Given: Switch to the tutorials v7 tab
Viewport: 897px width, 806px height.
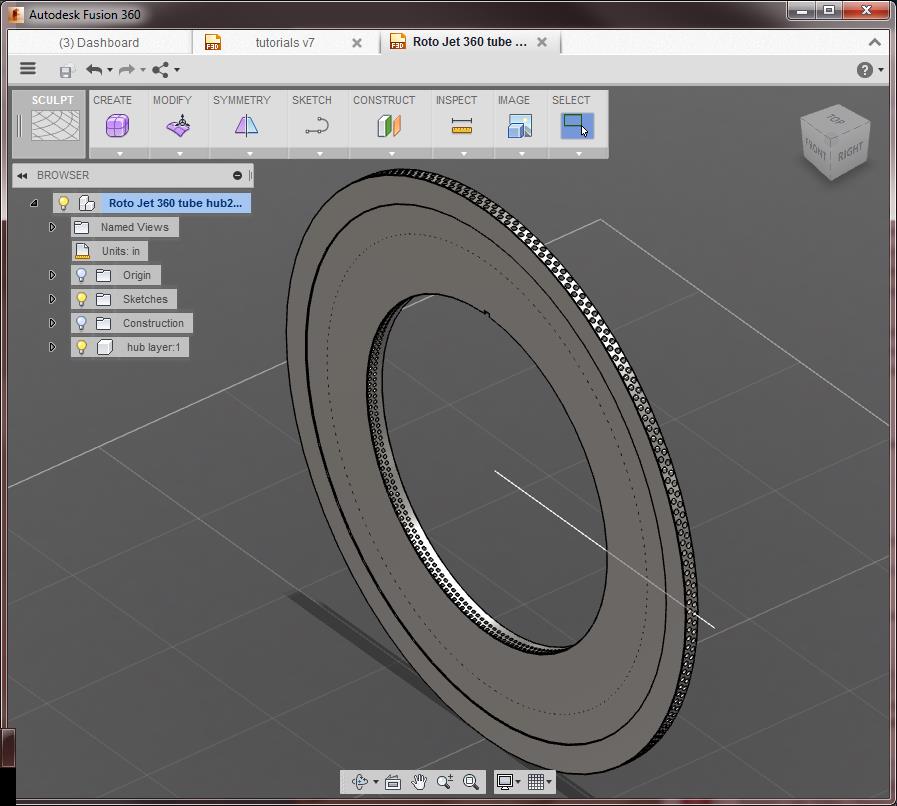Looking at the screenshot, I should click(x=284, y=42).
